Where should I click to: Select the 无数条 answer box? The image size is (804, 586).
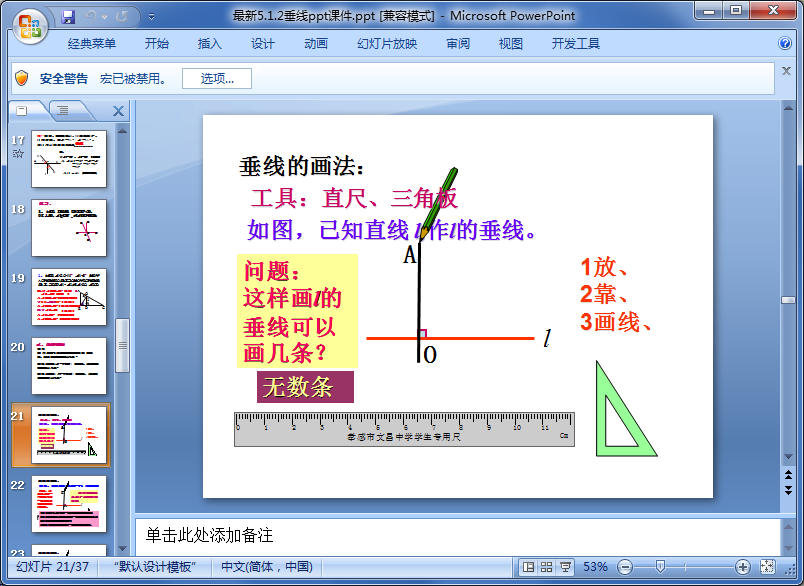coord(305,387)
